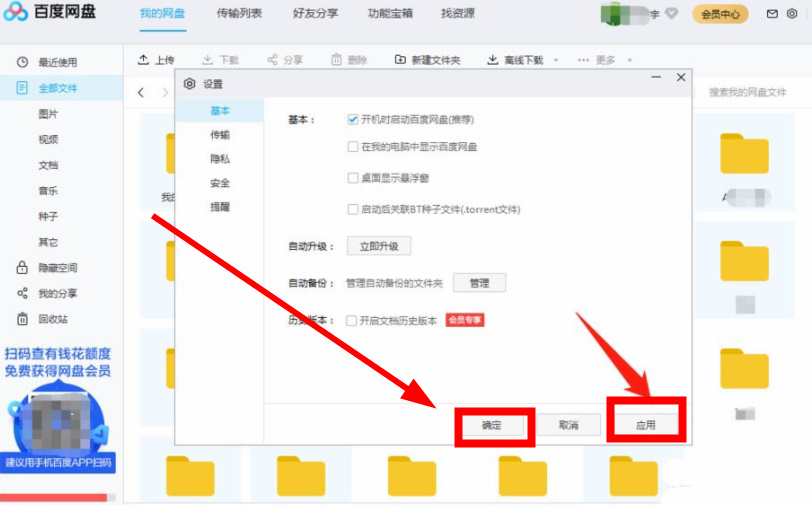Click the upload arrow icon
The height and width of the screenshot is (505, 812).
pyautogui.click(x=143, y=60)
